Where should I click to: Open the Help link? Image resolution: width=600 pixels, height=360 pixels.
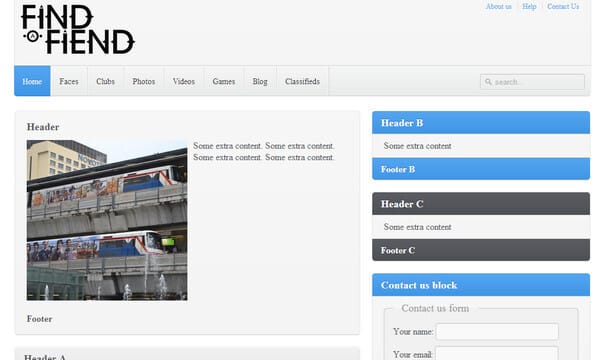click(x=529, y=7)
